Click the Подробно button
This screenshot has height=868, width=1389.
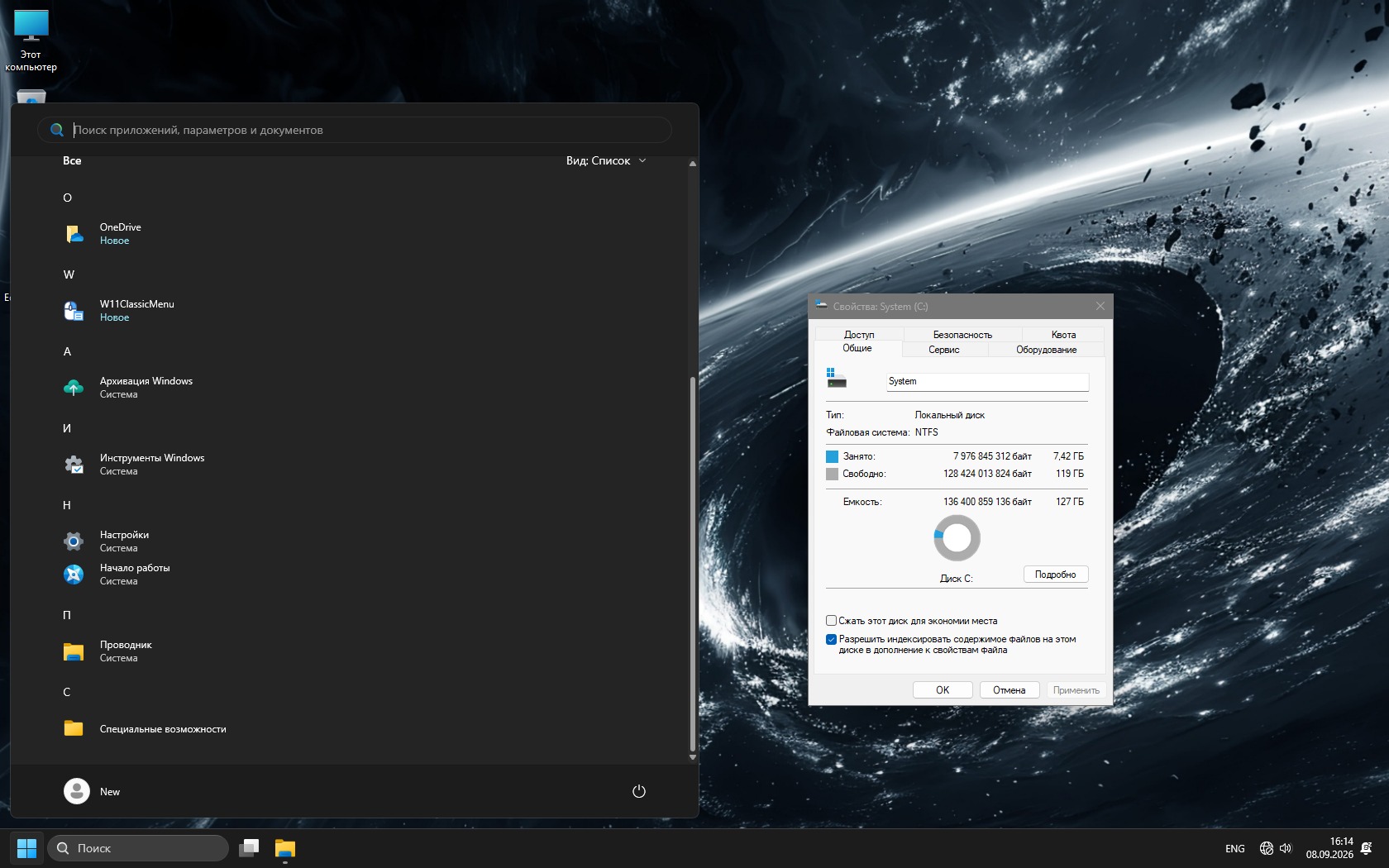tap(1056, 575)
